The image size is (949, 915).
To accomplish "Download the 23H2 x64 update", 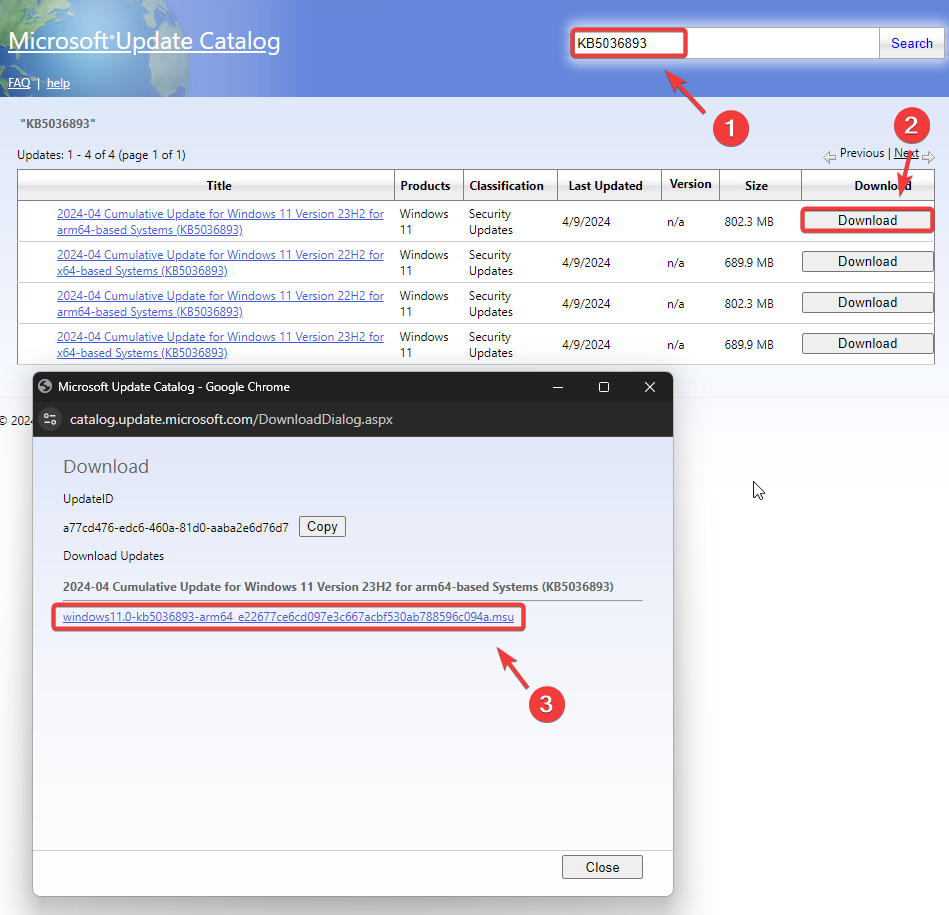I will point(867,344).
